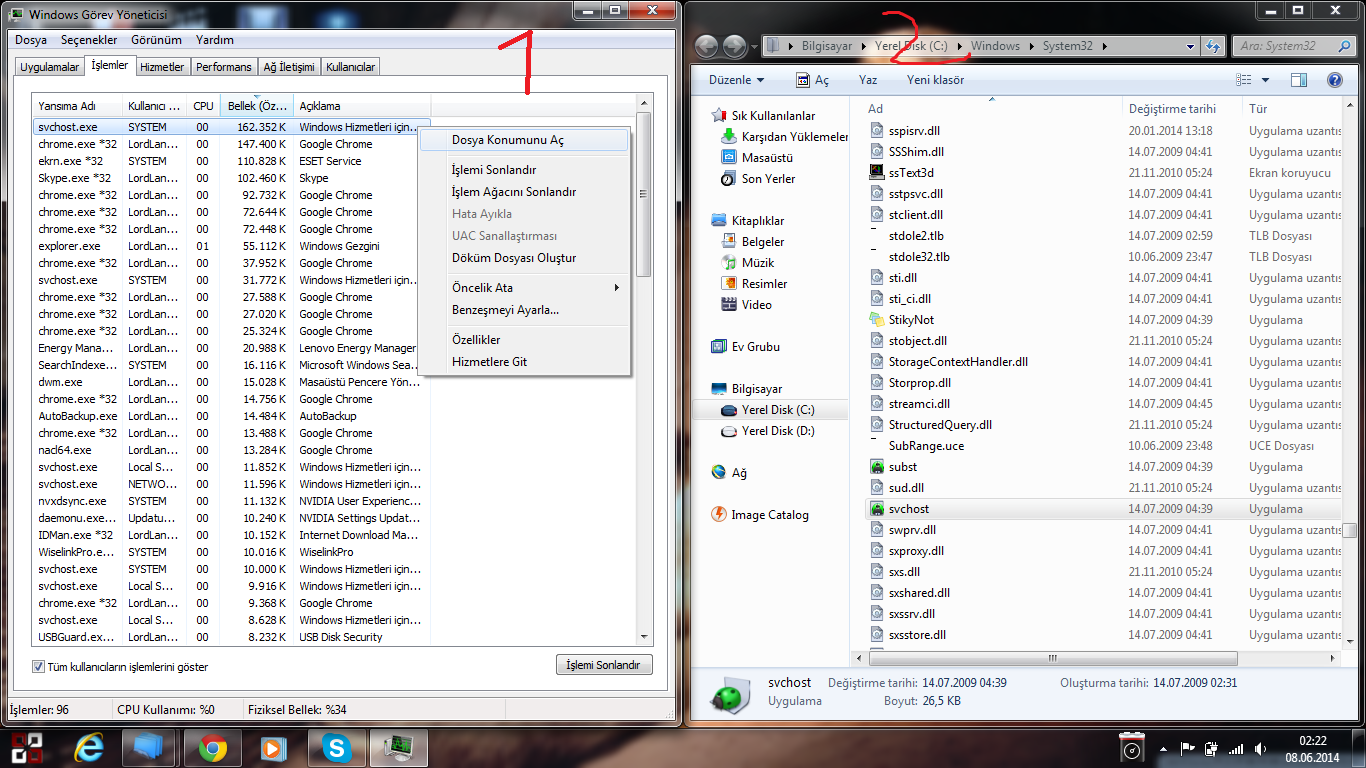The image size is (1366, 768).
Task: Open the Görünüm menu
Action: point(156,40)
